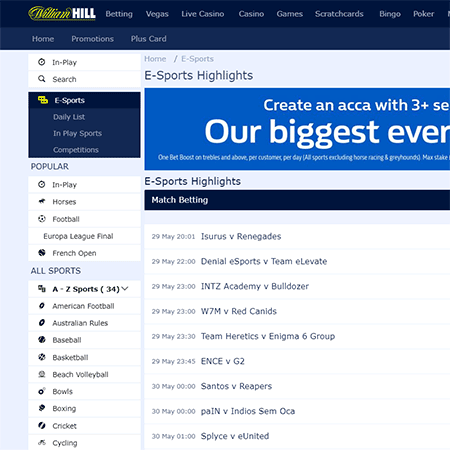This screenshot has height=450, width=450.
Task: Open paiN v Indios Sem Oca match
Action: pos(248,411)
